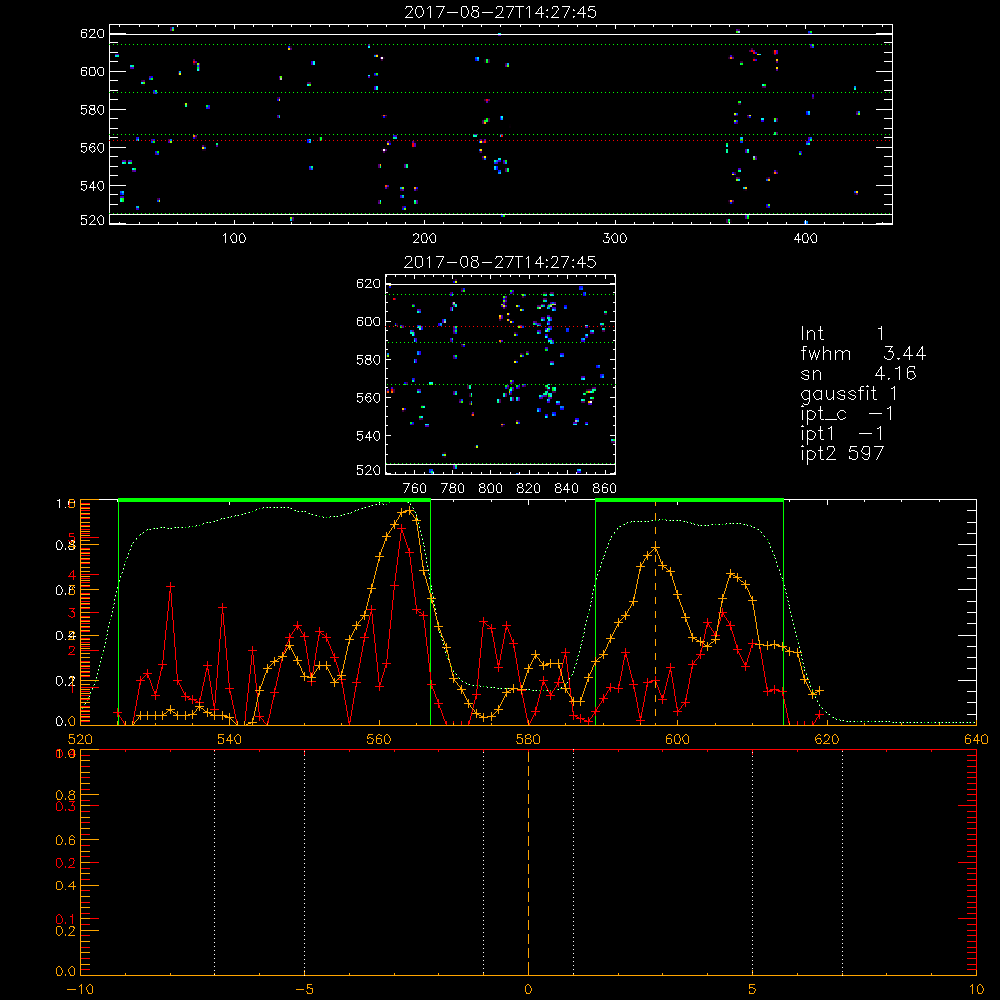This screenshot has height=1000, width=1000.
Task: Click x-axis label '640' on the profile plot
Action: click(976, 739)
